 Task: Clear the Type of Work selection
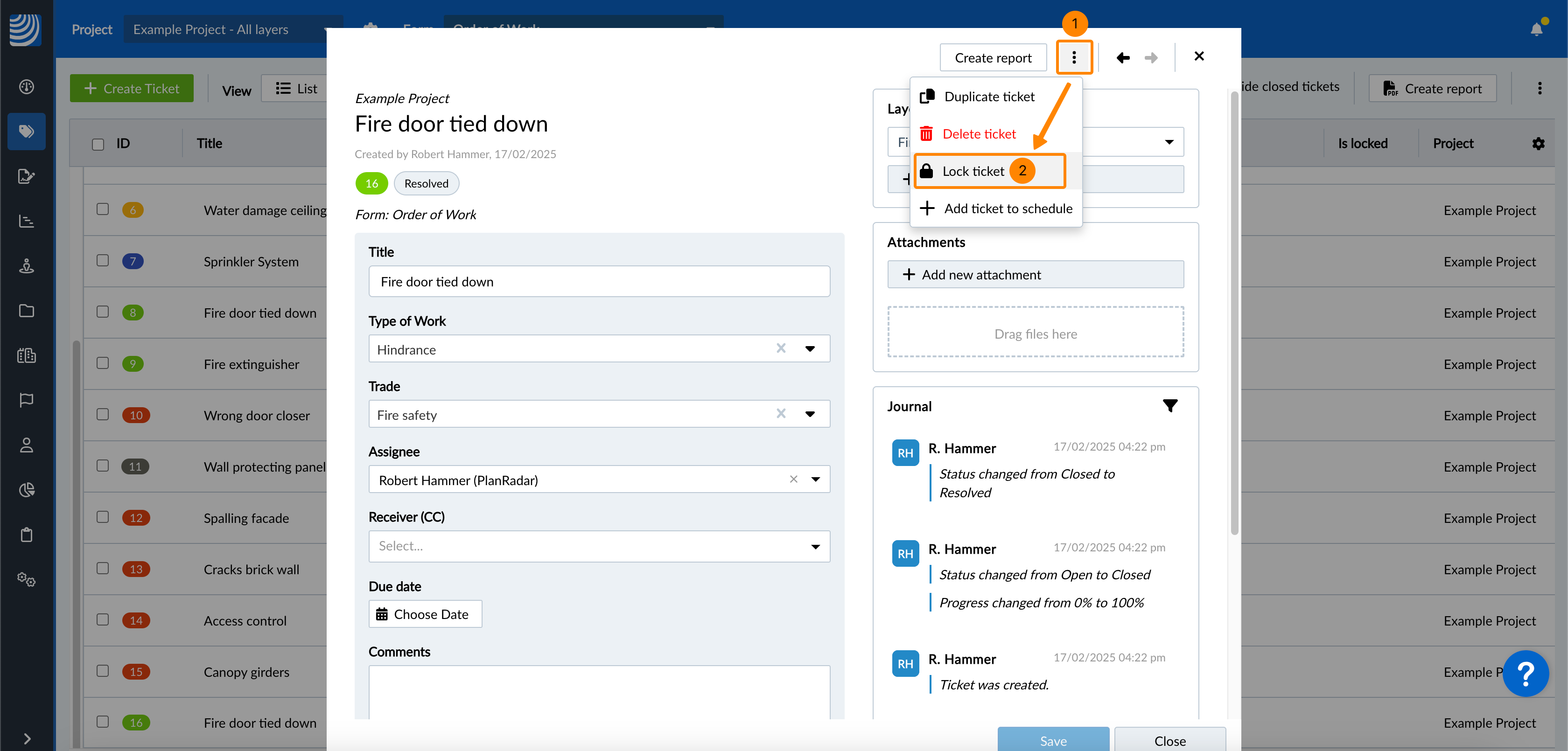coord(781,348)
